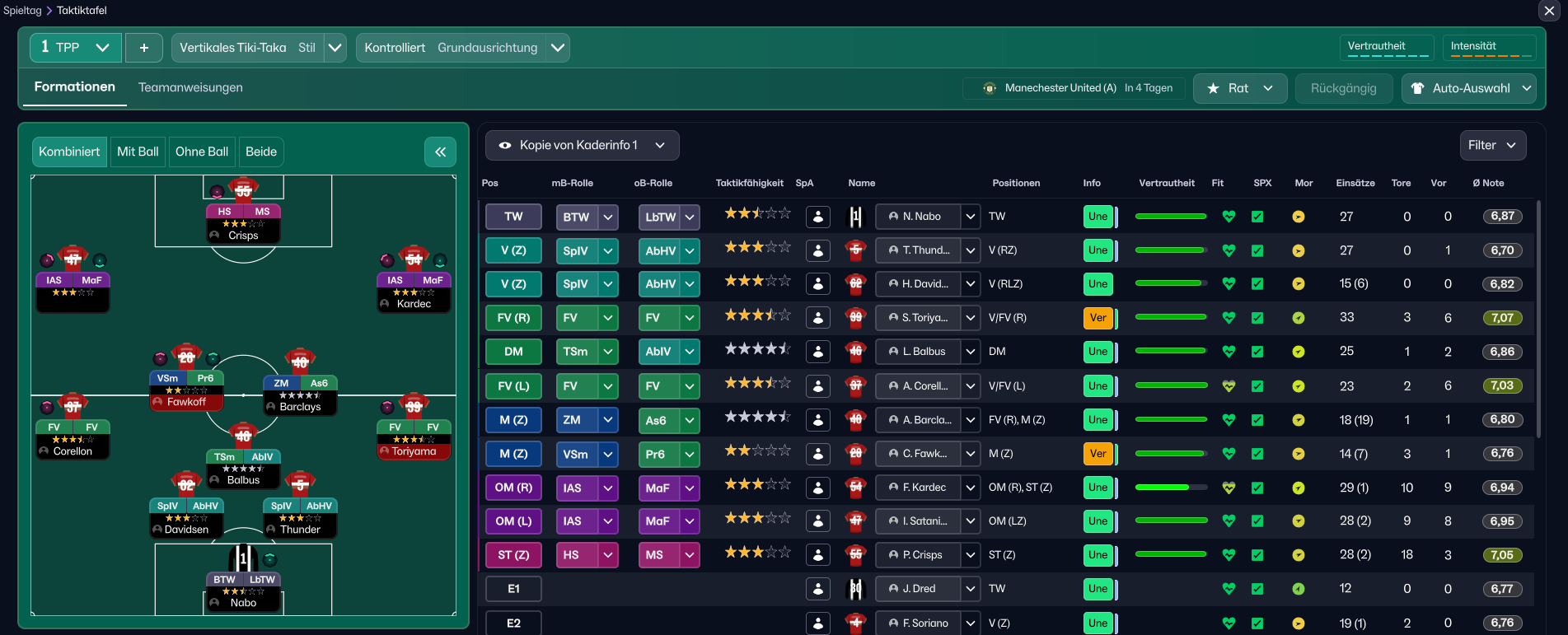Switch to the Formationen tab

coord(75,87)
